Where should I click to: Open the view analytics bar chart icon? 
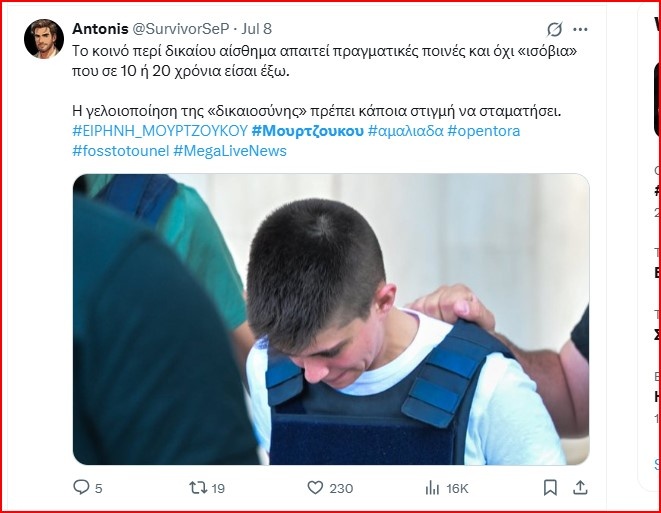click(432, 488)
